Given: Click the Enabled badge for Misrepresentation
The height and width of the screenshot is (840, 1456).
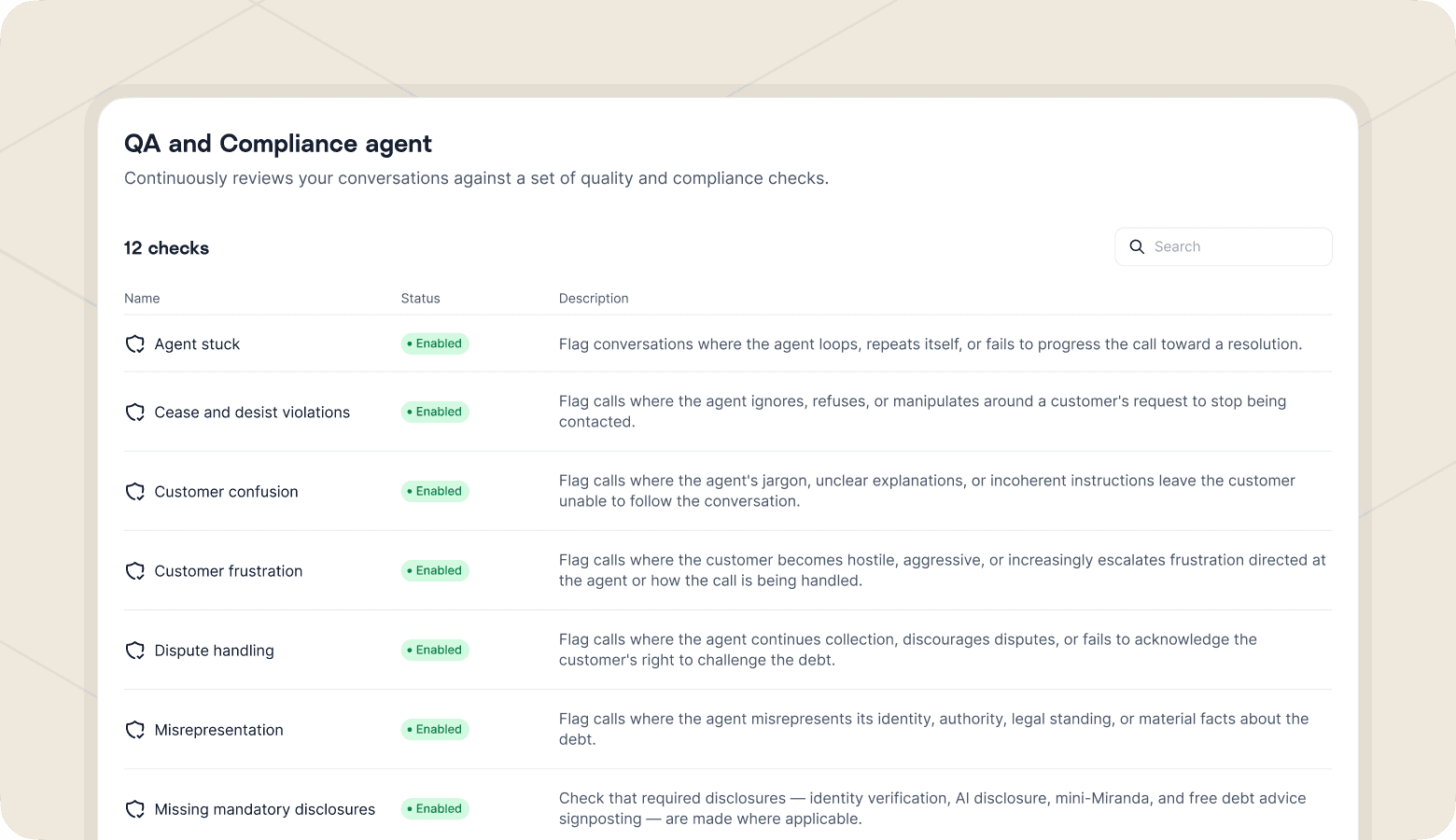Looking at the screenshot, I should 435,729.
